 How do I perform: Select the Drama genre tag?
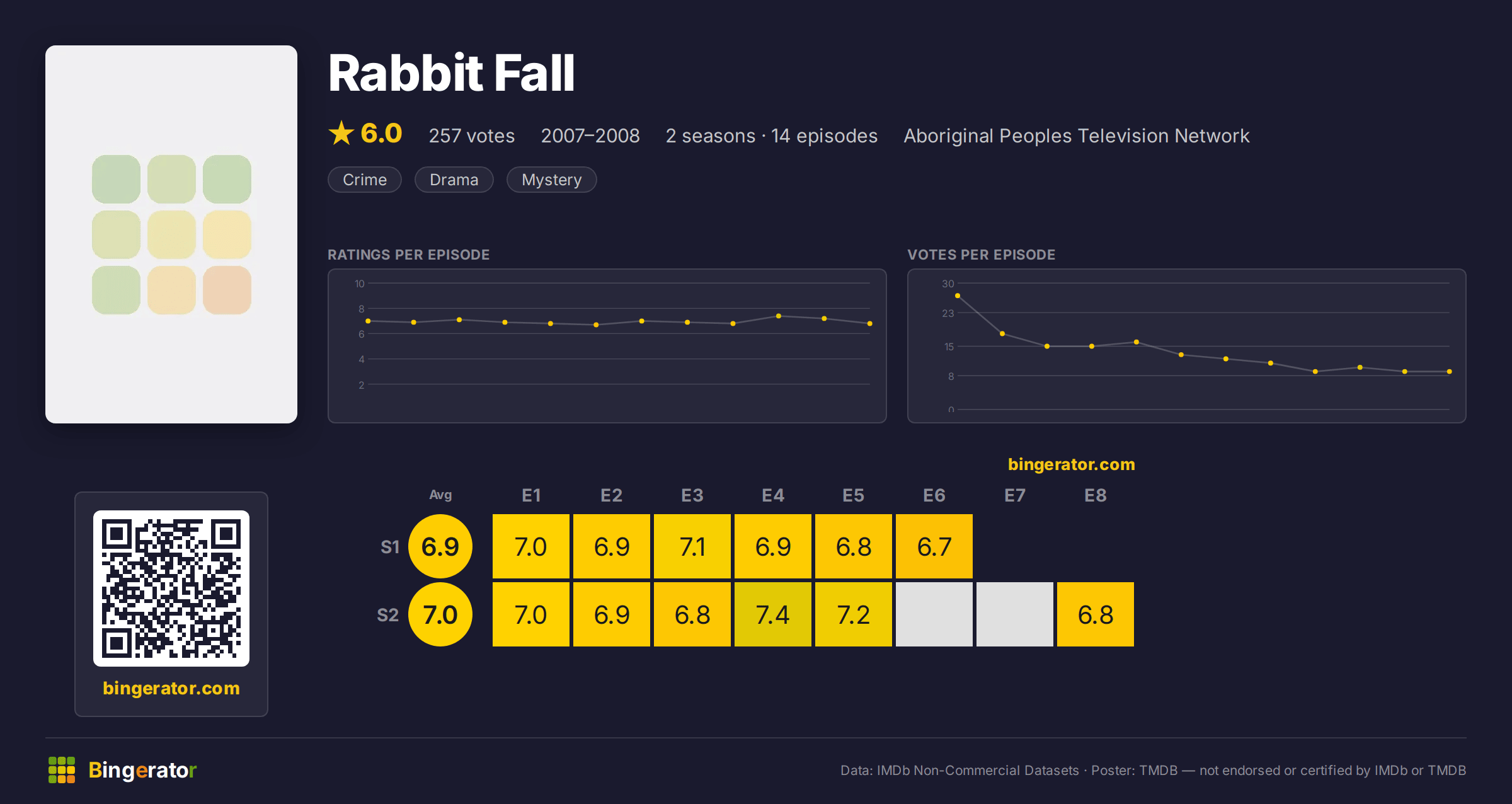pyautogui.click(x=454, y=180)
